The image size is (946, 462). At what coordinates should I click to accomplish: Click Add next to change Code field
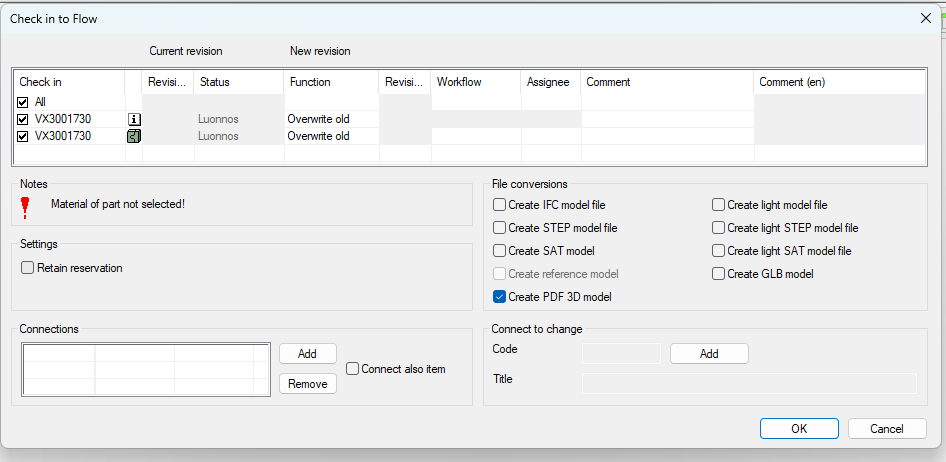708,354
